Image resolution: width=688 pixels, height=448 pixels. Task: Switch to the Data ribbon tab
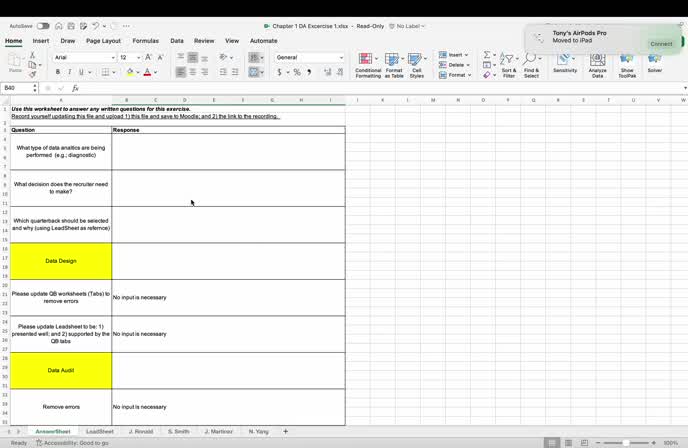(177, 41)
